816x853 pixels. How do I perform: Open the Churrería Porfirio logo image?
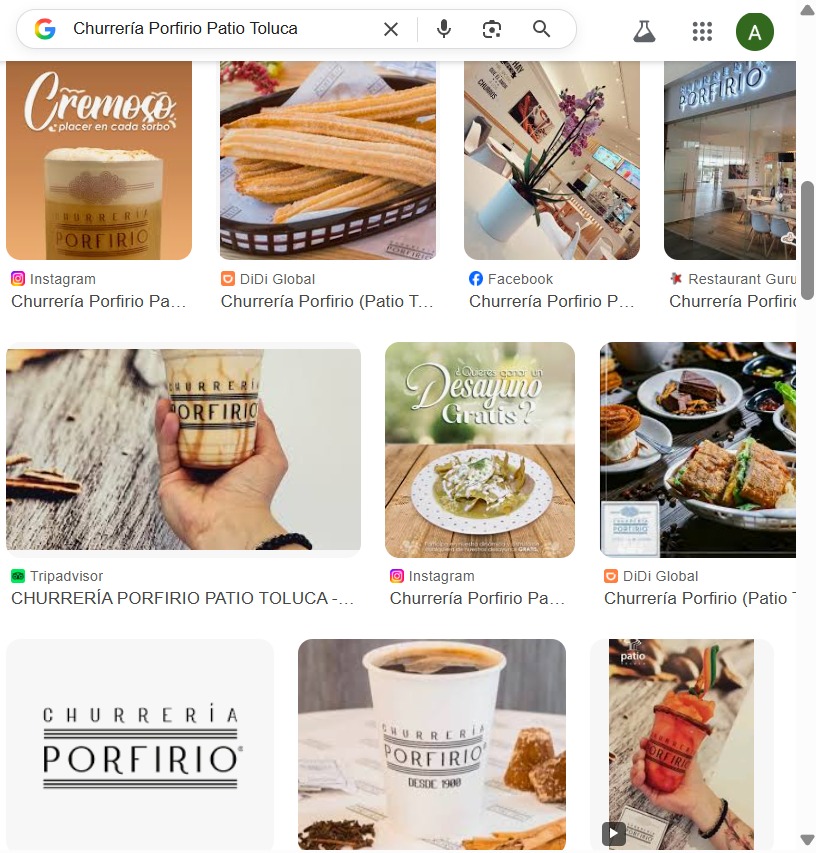140,744
